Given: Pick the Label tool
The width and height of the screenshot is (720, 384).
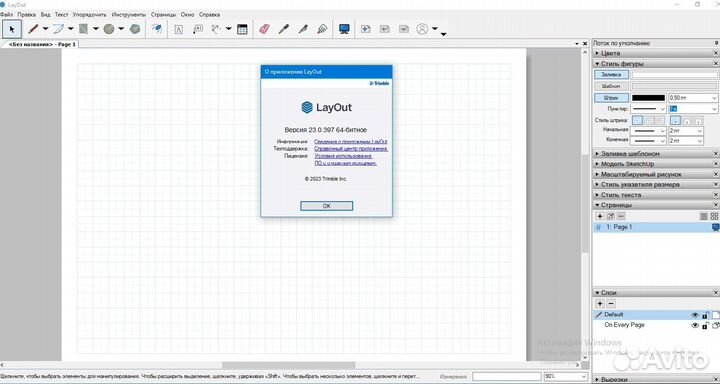Looking at the screenshot, I should click(197, 29).
